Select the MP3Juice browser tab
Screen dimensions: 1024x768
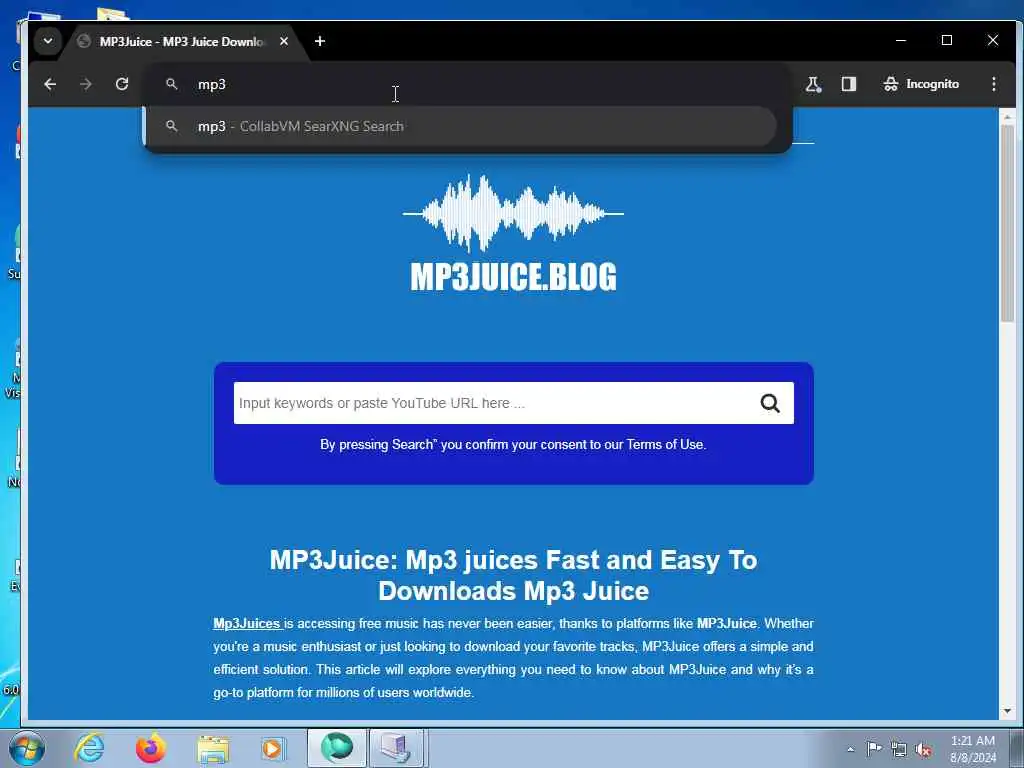[181, 41]
